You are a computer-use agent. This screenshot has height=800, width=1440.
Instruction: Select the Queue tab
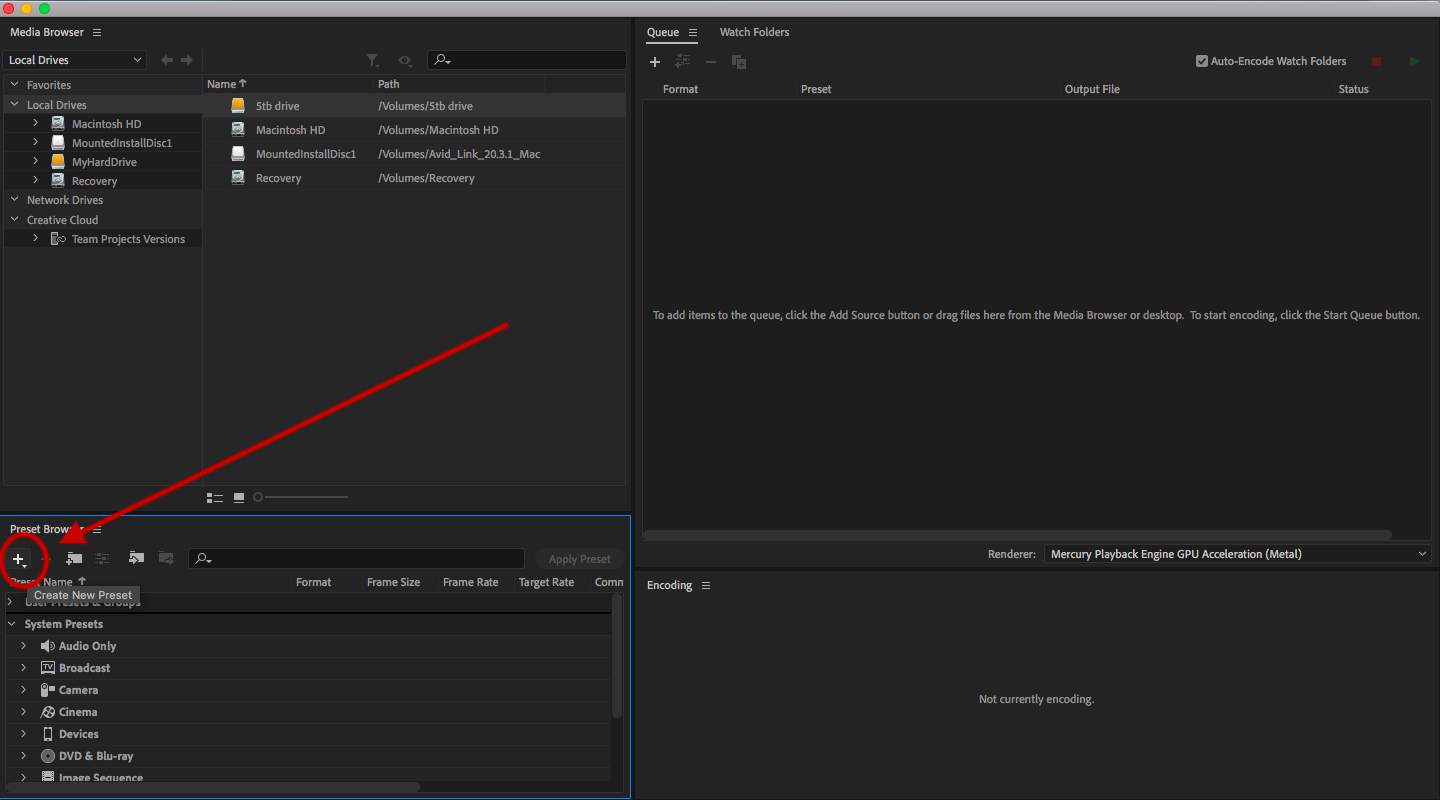tap(663, 32)
